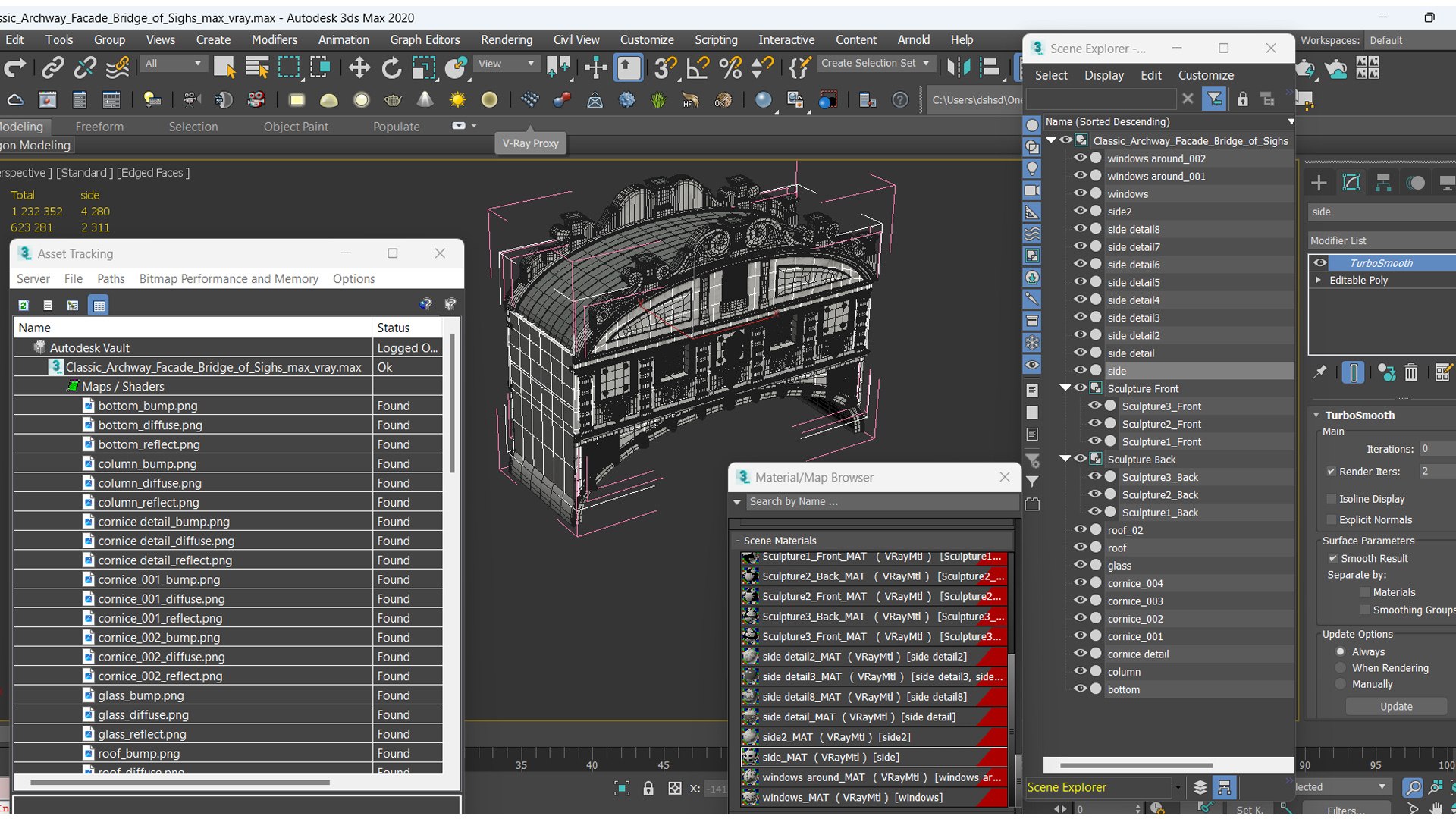Click the lock icon in Scene Explorer

tap(1242, 99)
